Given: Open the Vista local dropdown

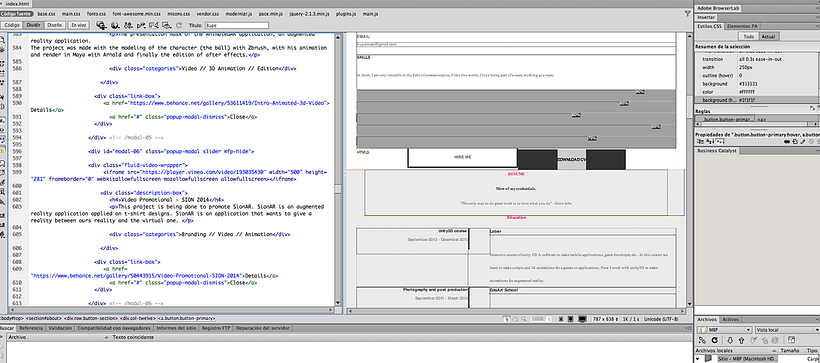Looking at the screenshot, I should pos(788,330).
